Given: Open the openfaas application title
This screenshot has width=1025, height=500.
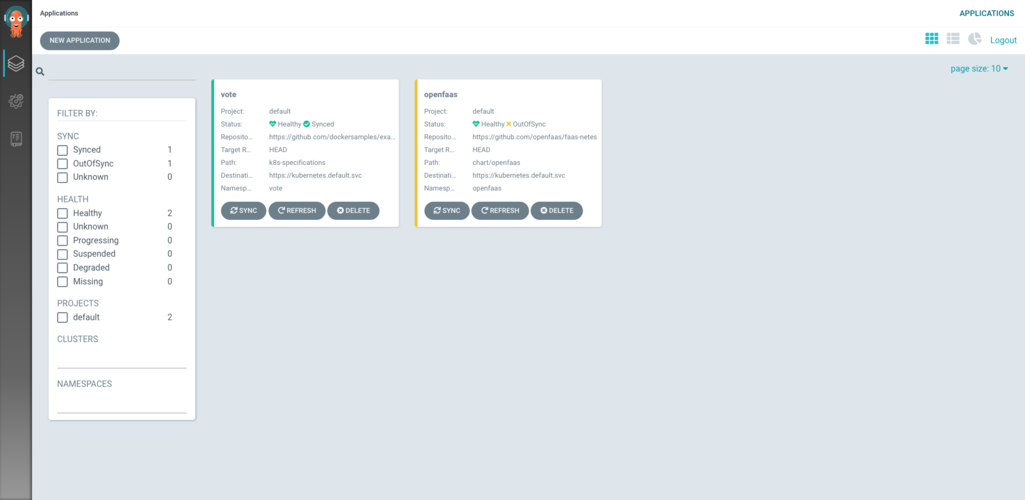Looking at the screenshot, I should click(x=441, y=94).
